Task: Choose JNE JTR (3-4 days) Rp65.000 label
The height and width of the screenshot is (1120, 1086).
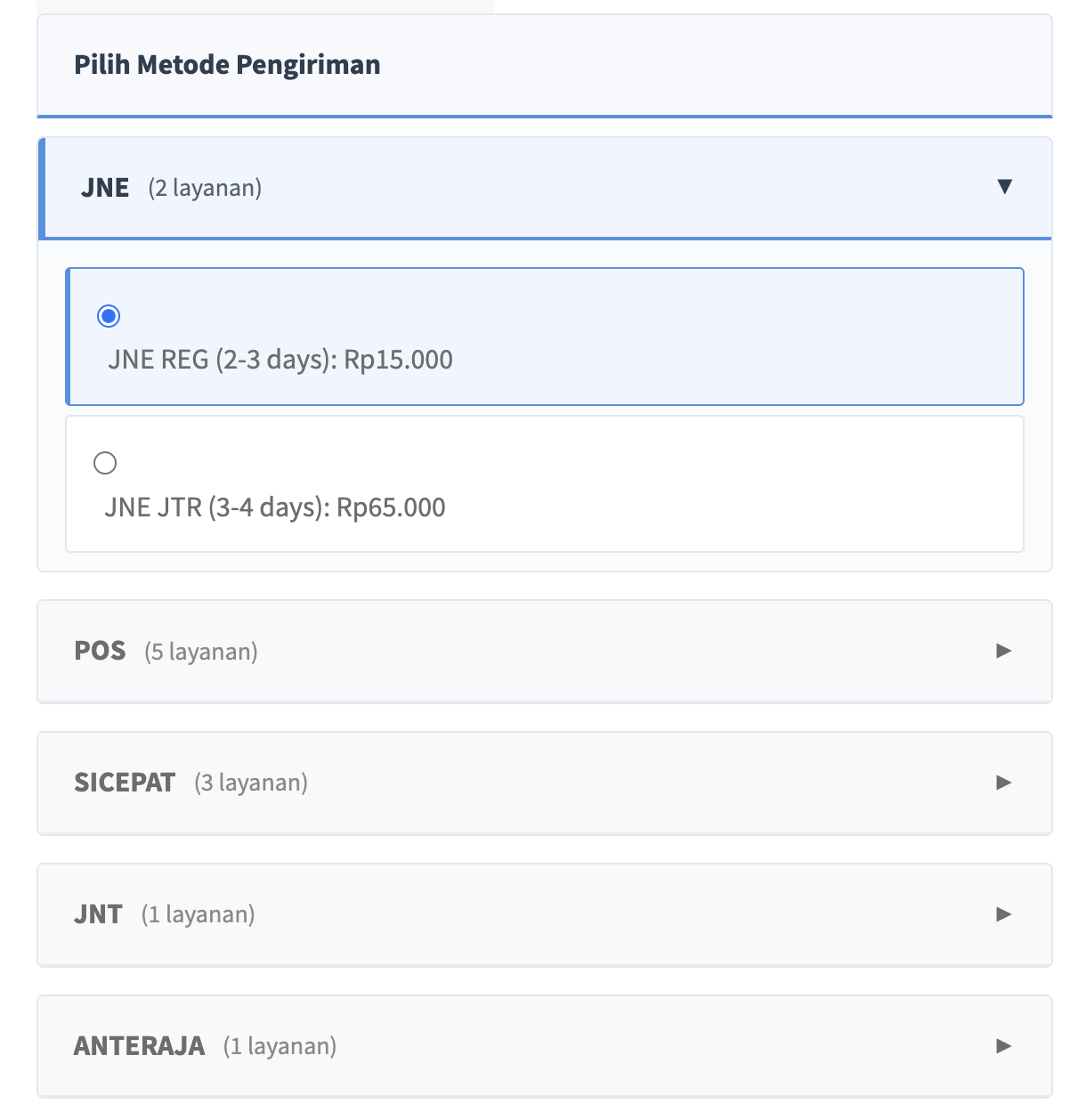Action: [275, 507]
